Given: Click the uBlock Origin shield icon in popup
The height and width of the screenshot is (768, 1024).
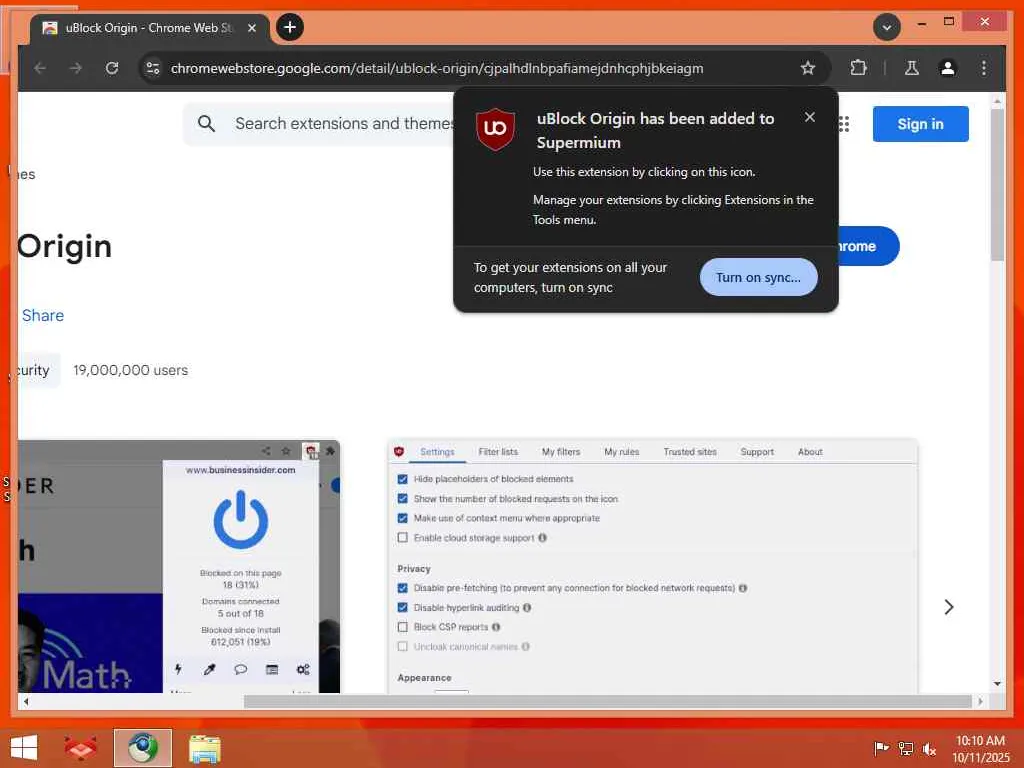Looking at the screenshot, I should pos(495,129).
